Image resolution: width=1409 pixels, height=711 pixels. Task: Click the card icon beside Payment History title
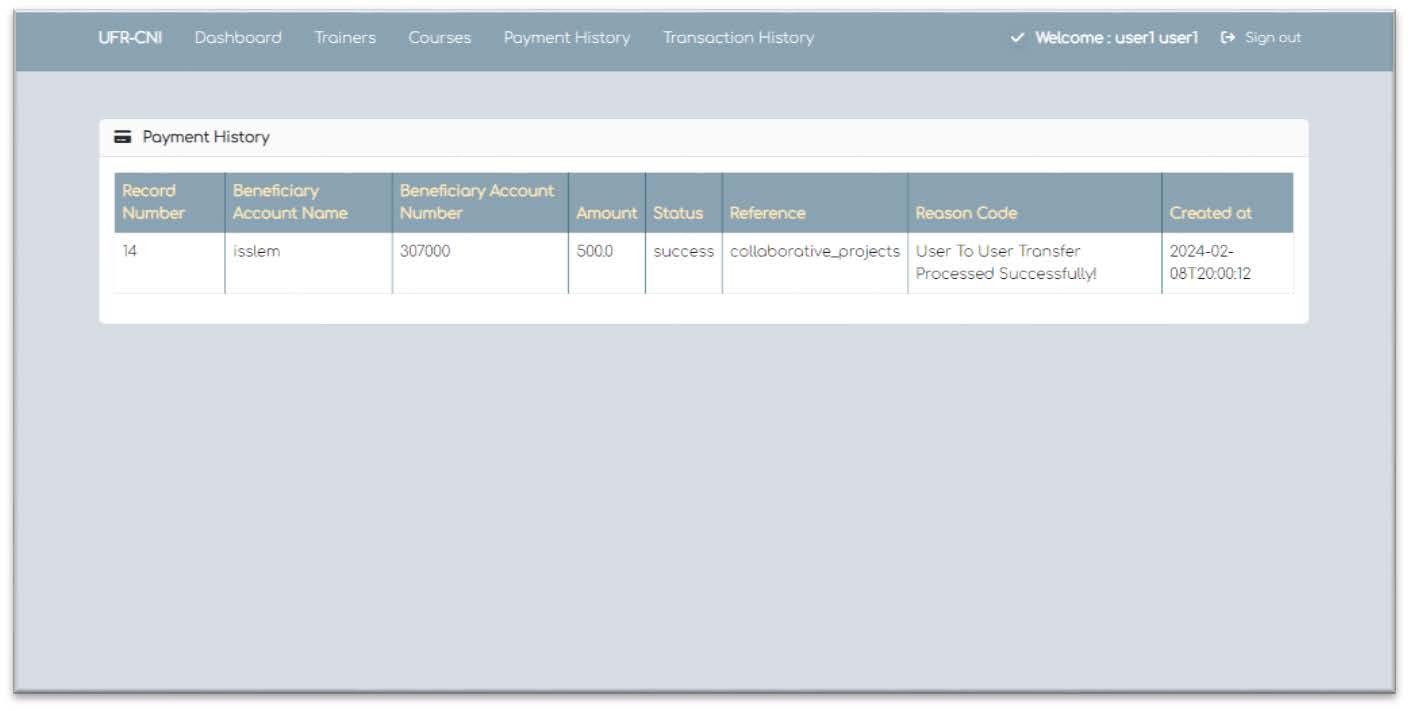click(122, 136)
